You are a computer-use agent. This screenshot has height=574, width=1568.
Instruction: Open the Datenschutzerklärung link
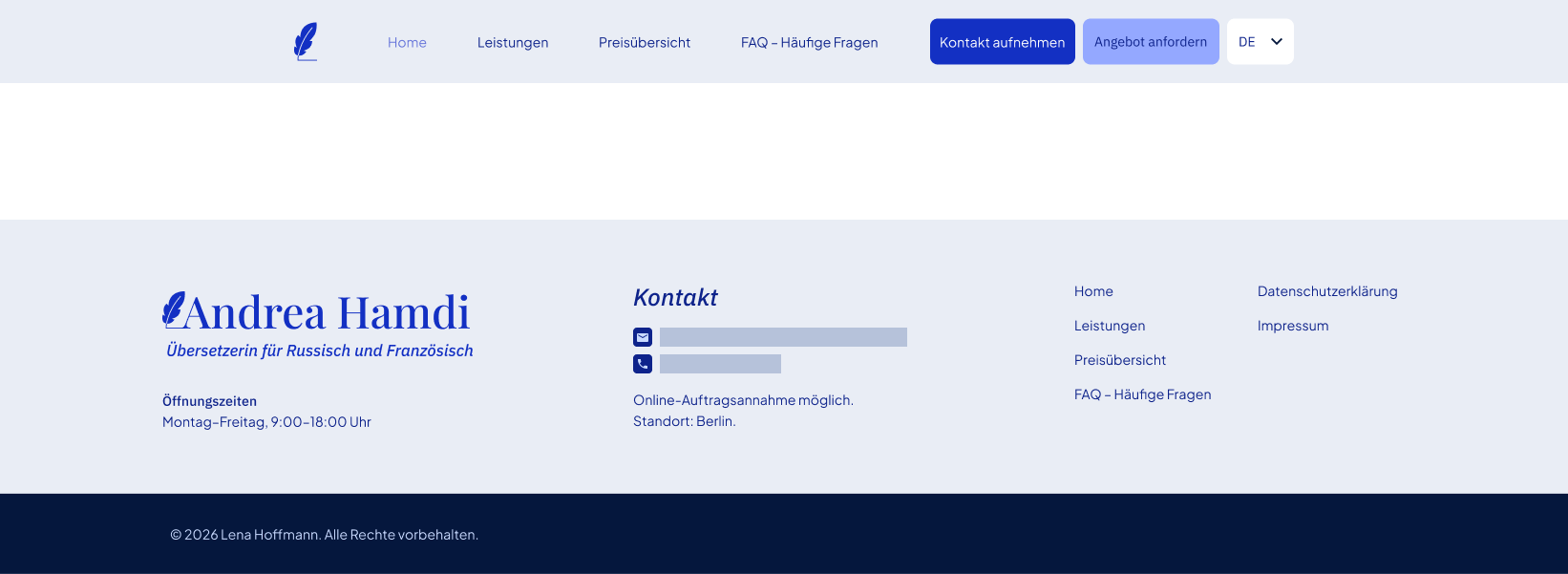(1326, 291)
